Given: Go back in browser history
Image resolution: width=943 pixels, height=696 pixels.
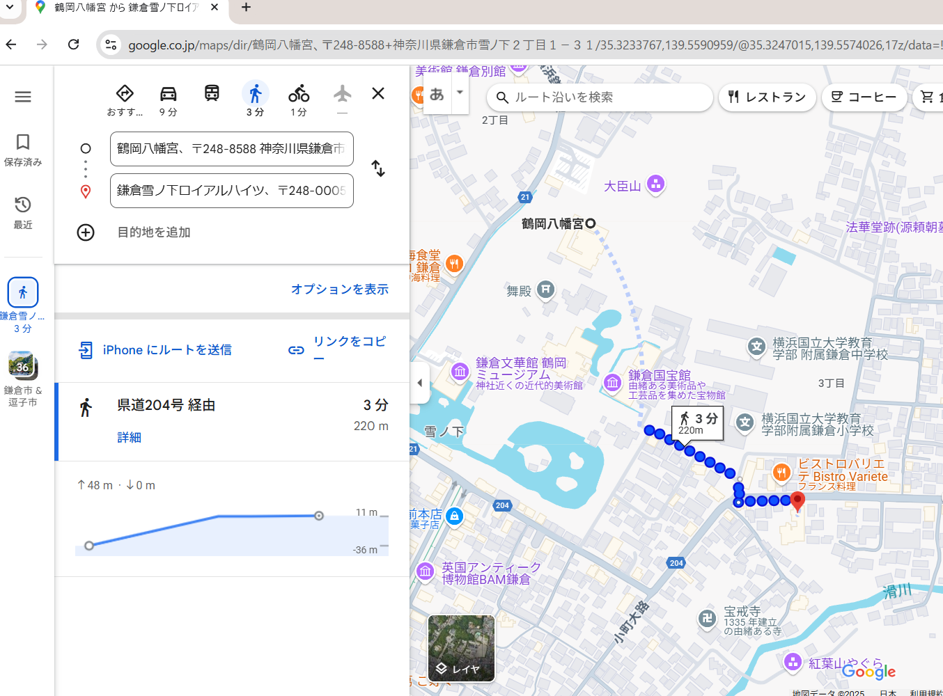Looking at the screenshot, I should [11, 45].
